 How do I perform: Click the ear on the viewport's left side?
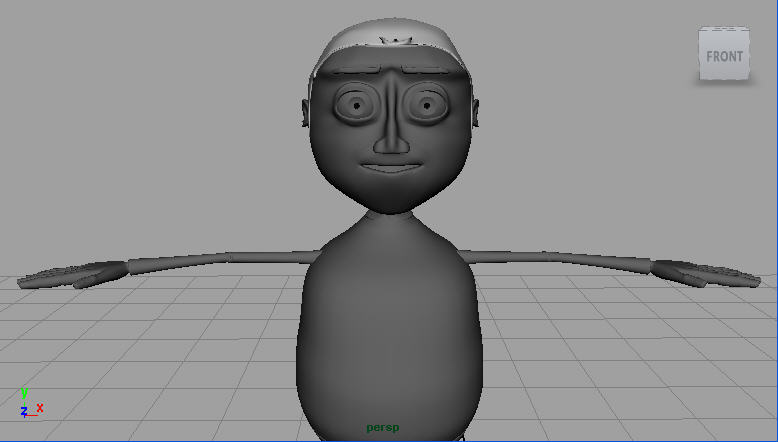[x=305, y=113]
